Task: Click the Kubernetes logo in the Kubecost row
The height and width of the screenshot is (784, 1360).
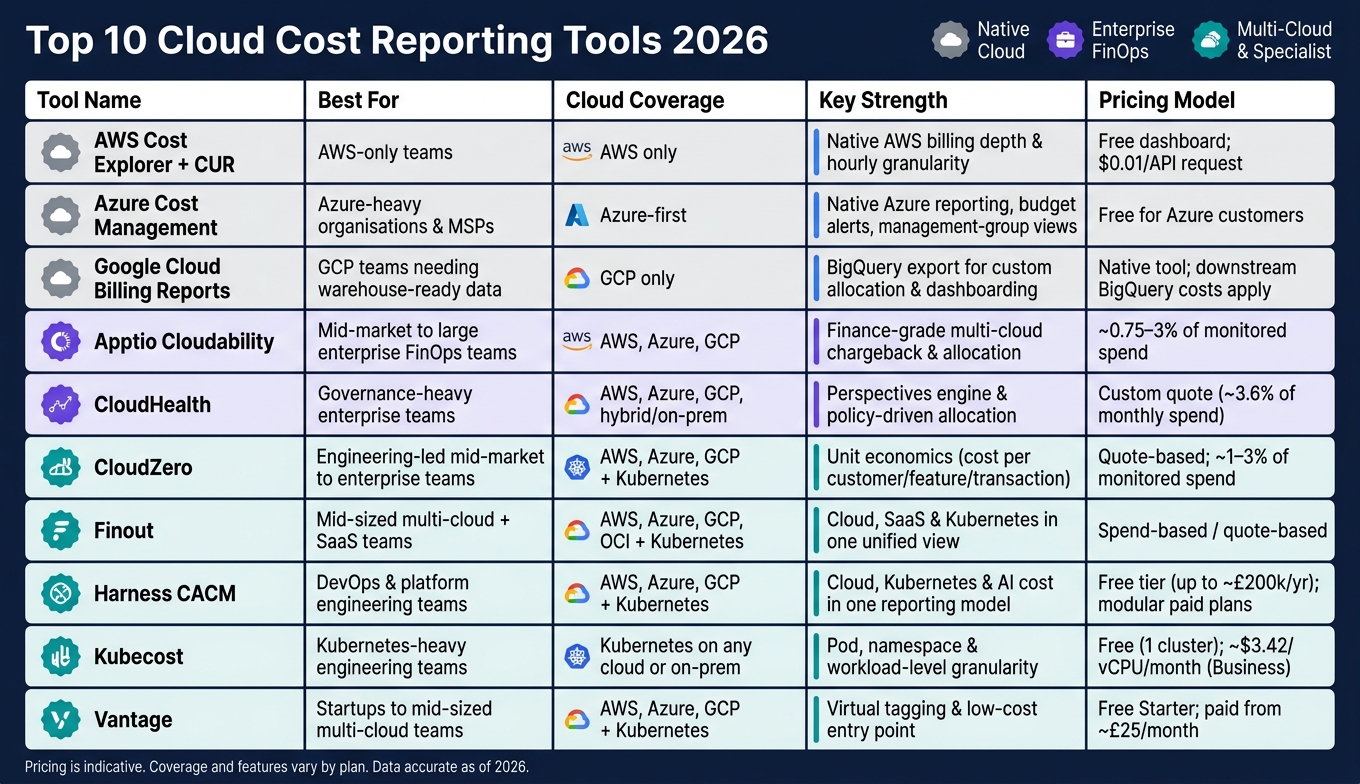Action: point(577,656)
